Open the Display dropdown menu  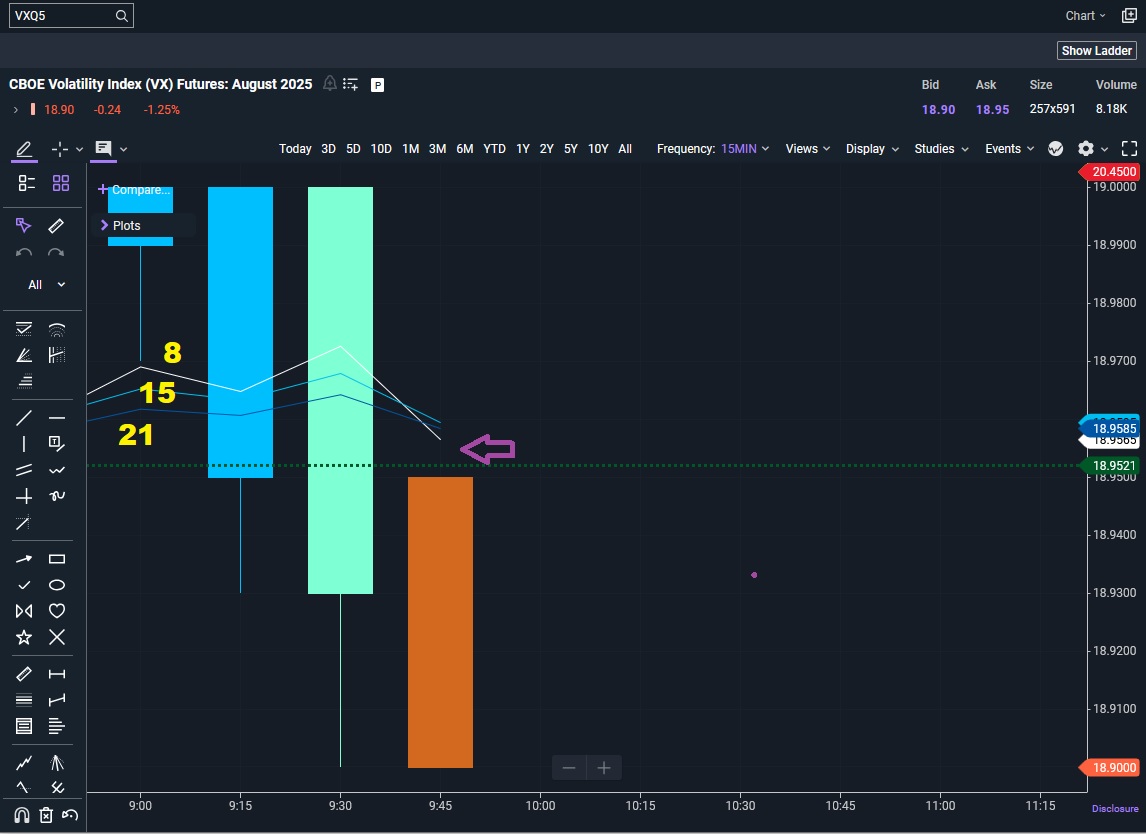(x=872, y=148)
